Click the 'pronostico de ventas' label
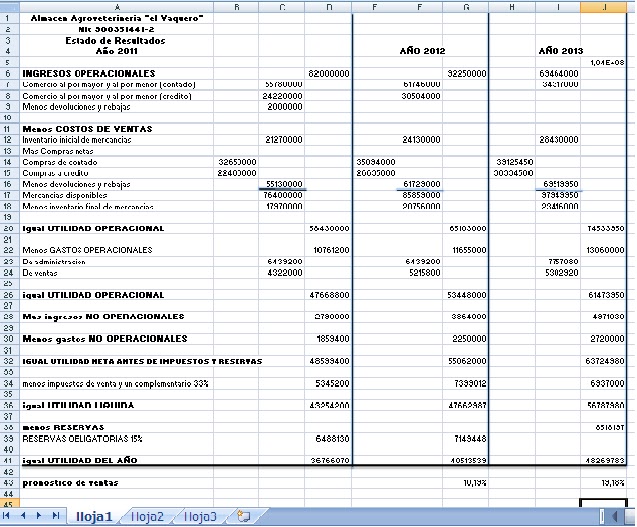This screenshot has height=527, width=637. coord(70,483)
